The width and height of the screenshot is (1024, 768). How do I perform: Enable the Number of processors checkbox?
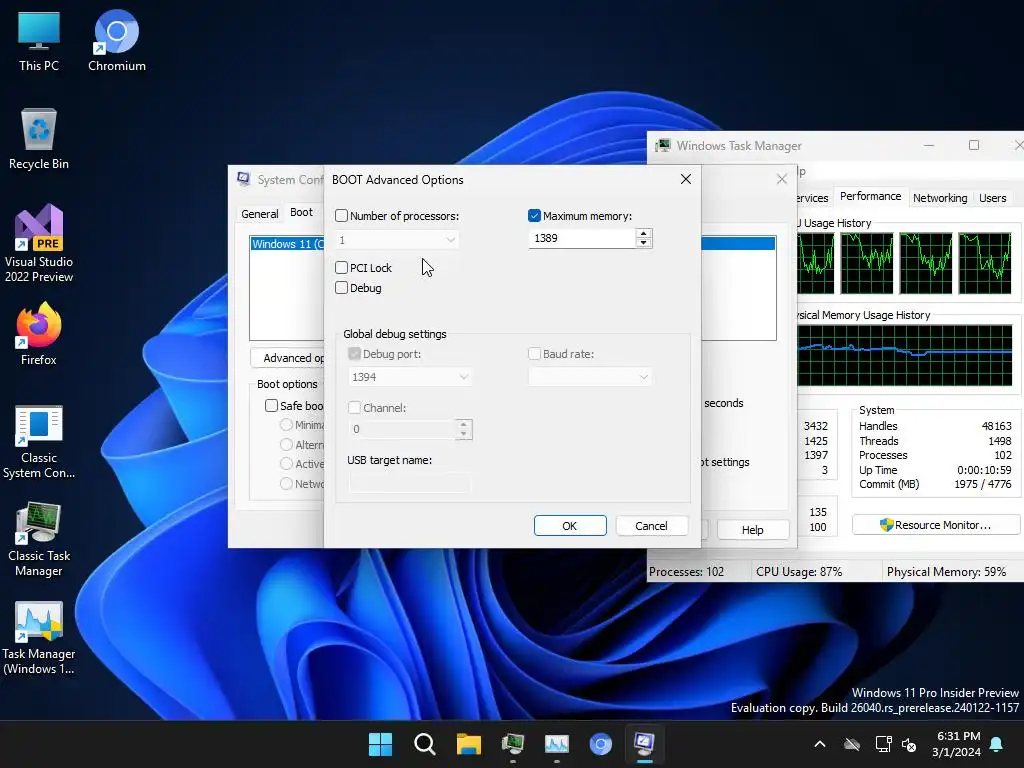[341, 216]
